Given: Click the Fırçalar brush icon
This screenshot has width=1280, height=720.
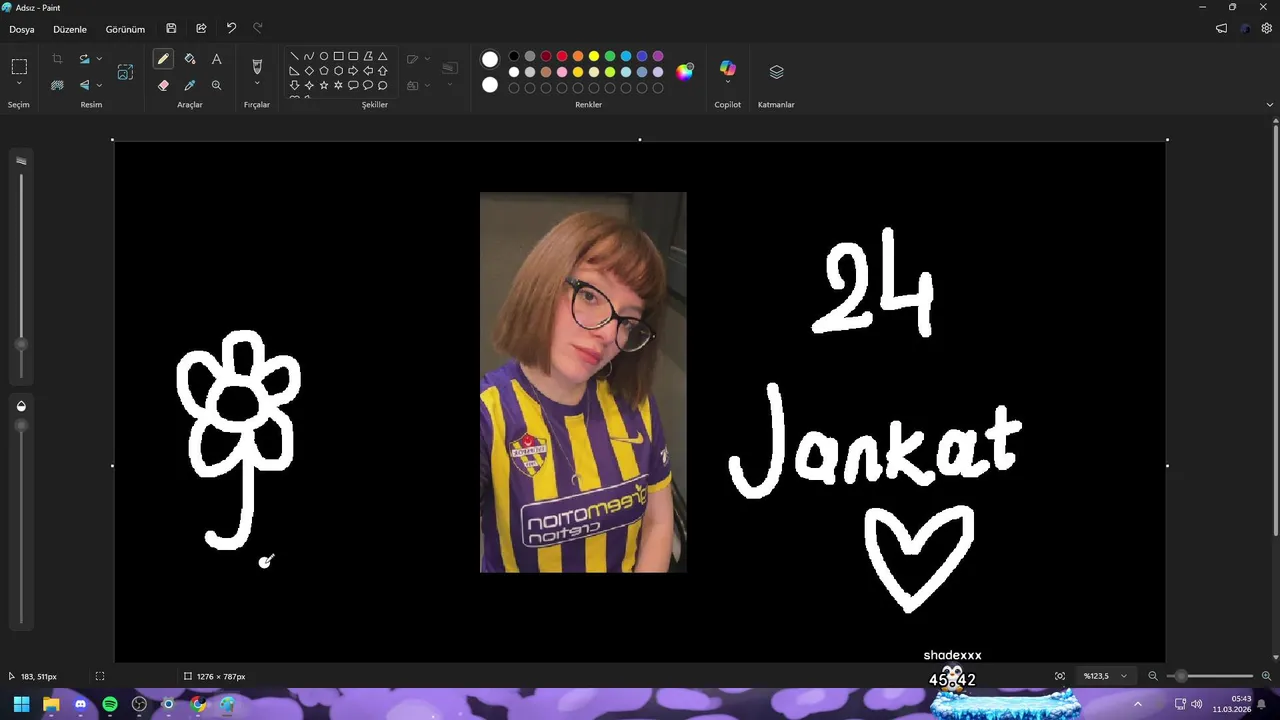Looking at the screenshot, I should coord(257,66).
